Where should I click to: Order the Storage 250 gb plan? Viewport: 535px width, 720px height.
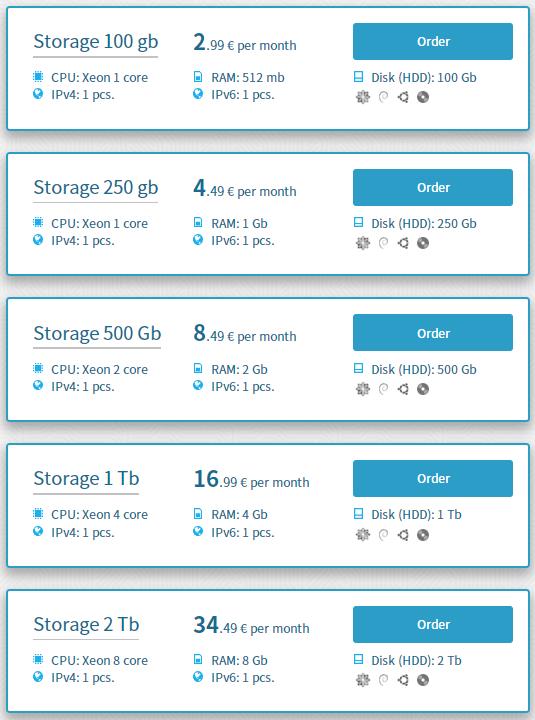pos(433,187)
